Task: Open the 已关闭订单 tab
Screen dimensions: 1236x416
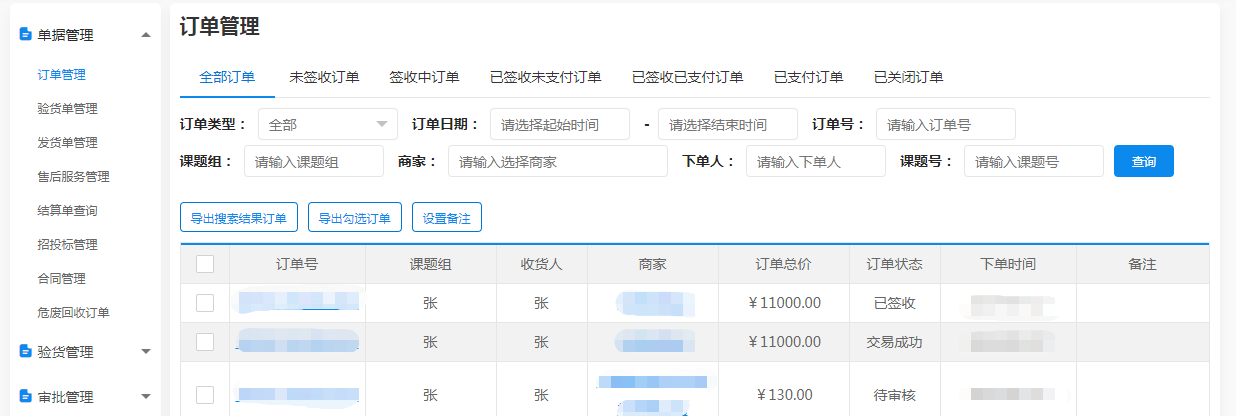Action: pyautogui.click(x=908, y=77)
